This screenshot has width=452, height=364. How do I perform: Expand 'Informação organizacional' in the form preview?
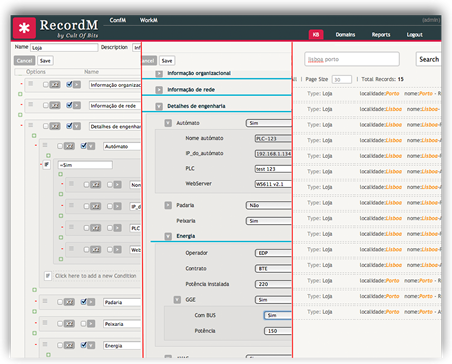tap(159, 73)
